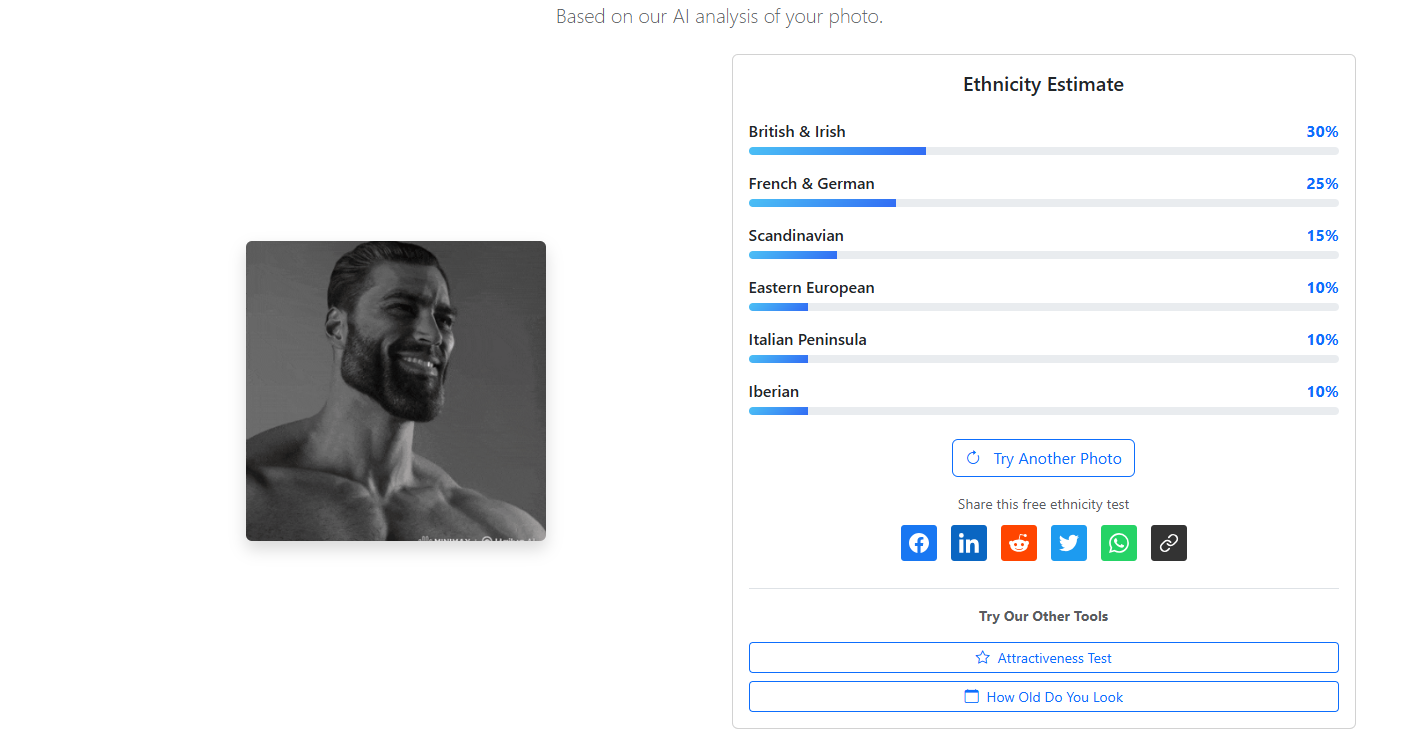Click the uploaded photo thumbnail
Image resolution: width=1409 pixels, height=750 pixels.
click(396, 391)
